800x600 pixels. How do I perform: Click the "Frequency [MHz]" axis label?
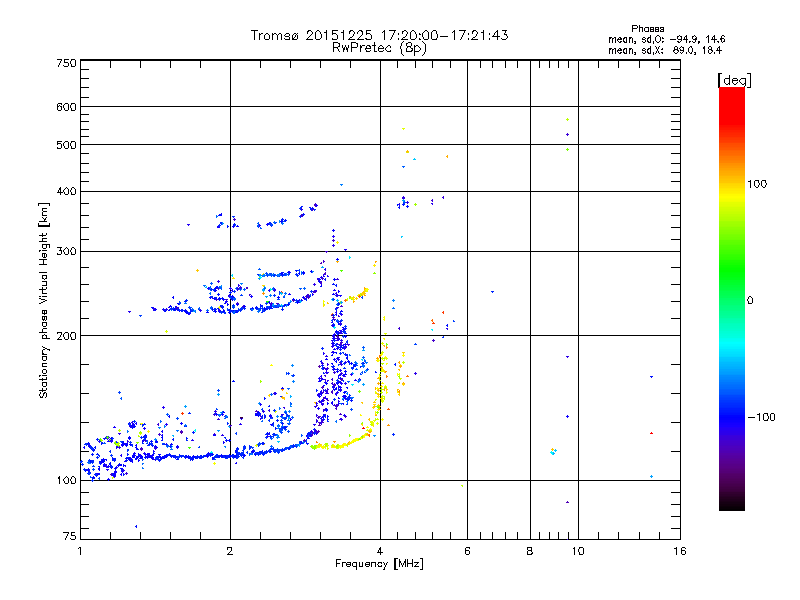click(x=379, y=563)
